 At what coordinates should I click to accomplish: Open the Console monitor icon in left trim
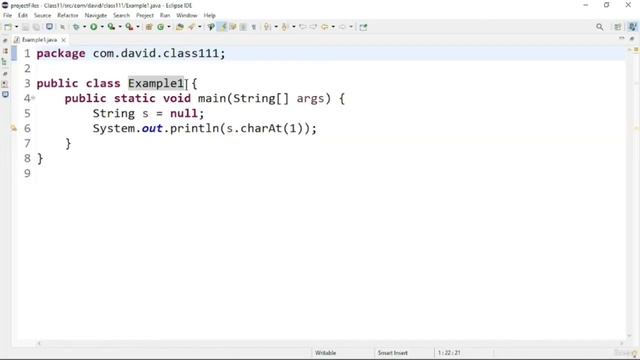coord(5,95)
